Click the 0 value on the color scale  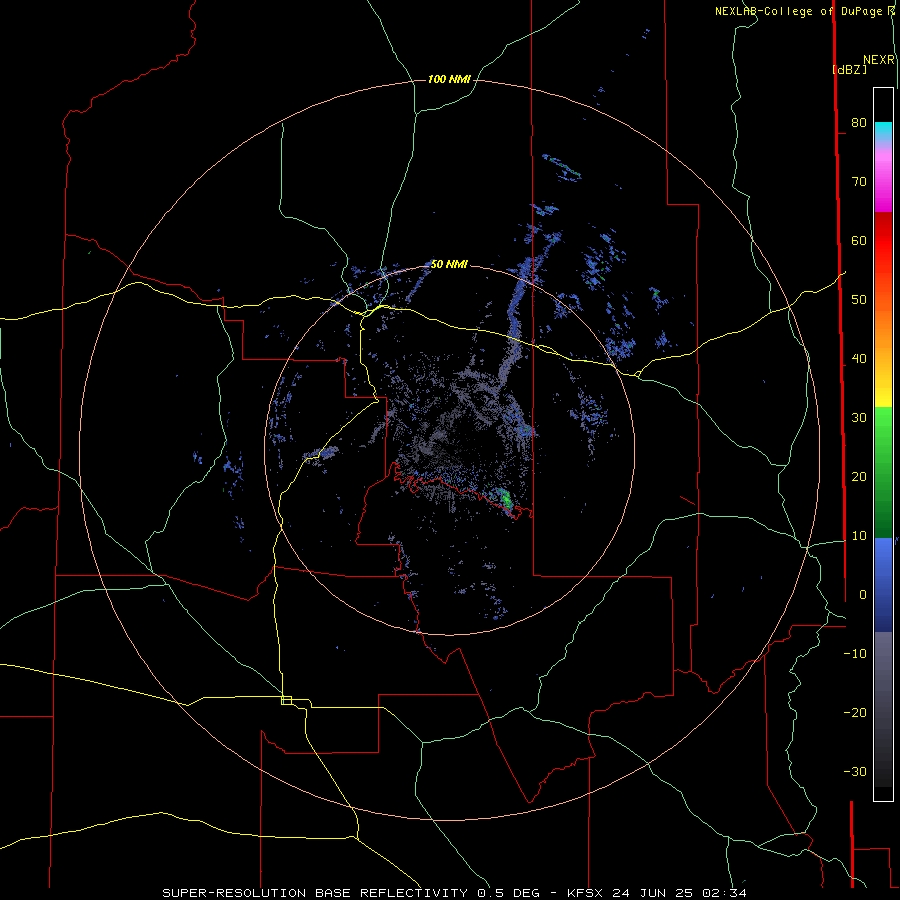[x=863, y=595]
